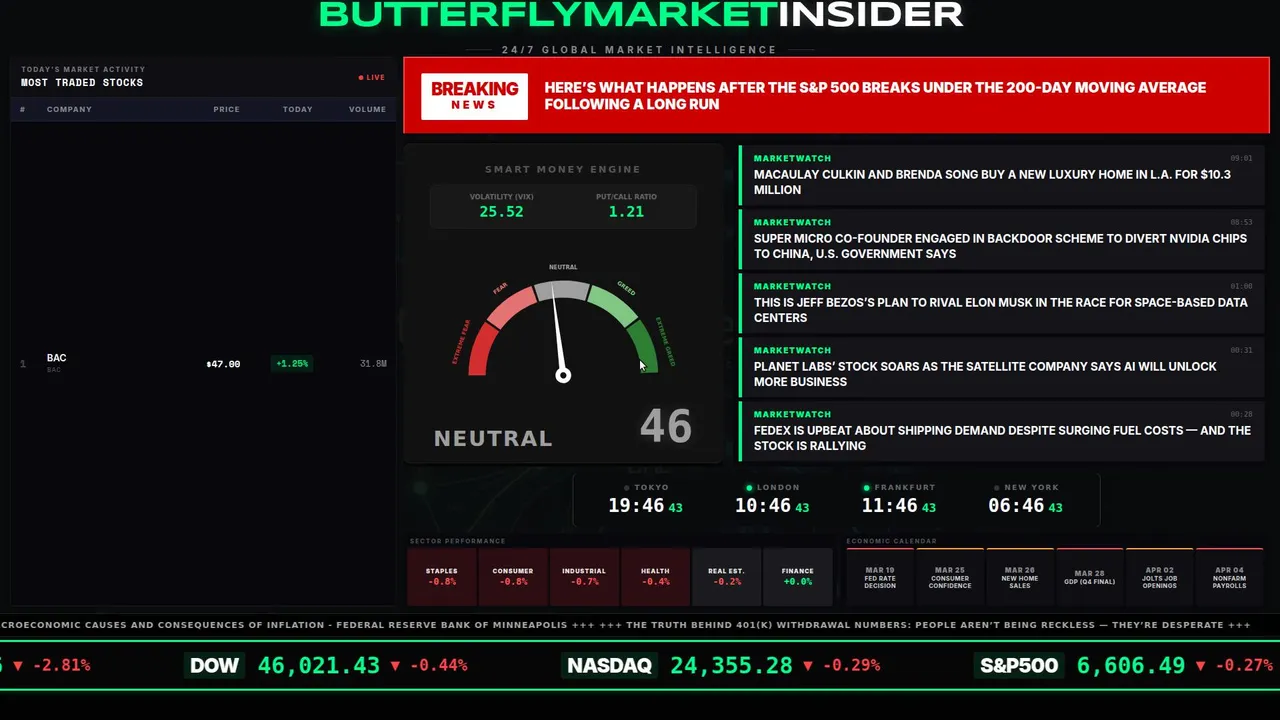The height and width of the screenshot is (720, 1280).
Task: Click the Tokyo market-closed status dot
Action: point(627,488)
